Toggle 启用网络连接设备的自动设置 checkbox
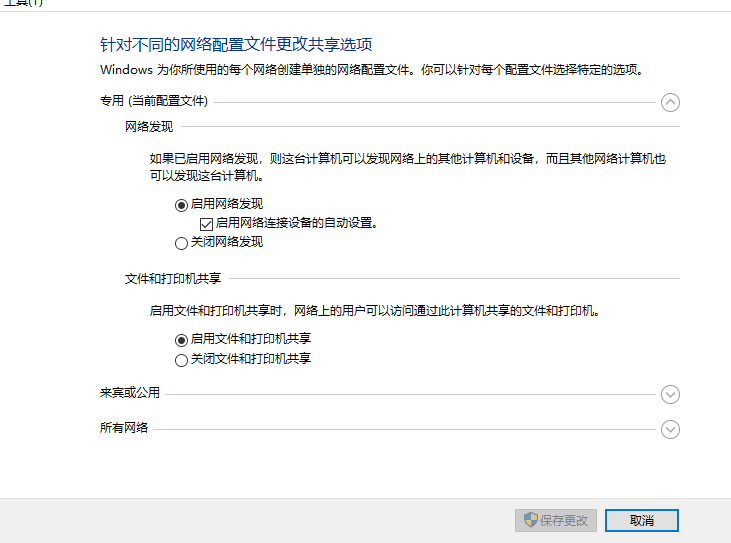The image size is (731, 543). click(206, 224)
